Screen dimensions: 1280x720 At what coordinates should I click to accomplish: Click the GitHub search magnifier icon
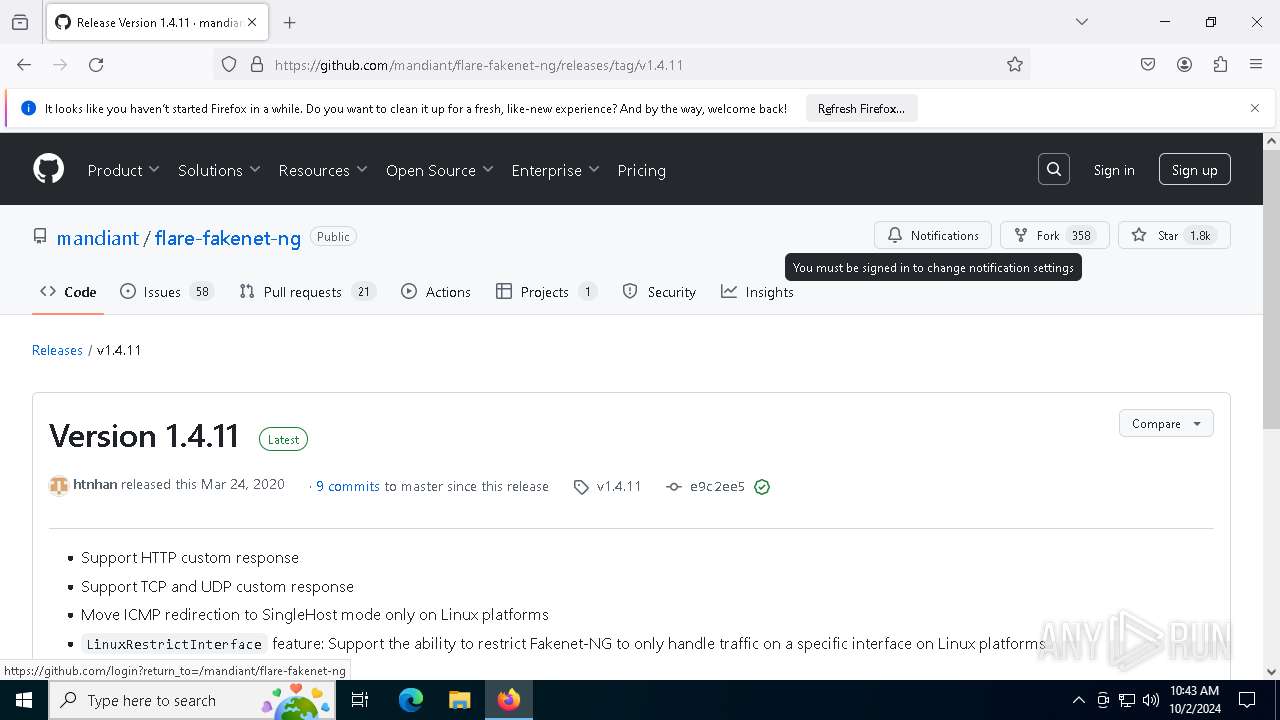tap(1054, 170)
